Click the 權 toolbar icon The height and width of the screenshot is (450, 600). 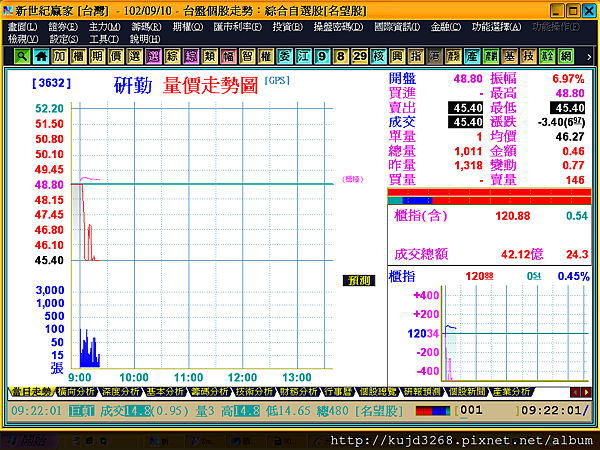tap(266, 57)
